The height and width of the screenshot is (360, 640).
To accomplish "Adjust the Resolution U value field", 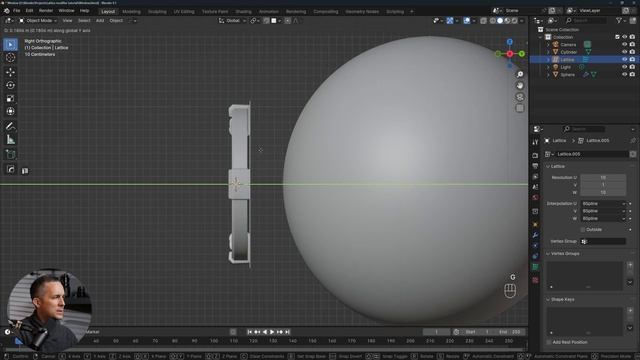I will click(x=603, y=178).
